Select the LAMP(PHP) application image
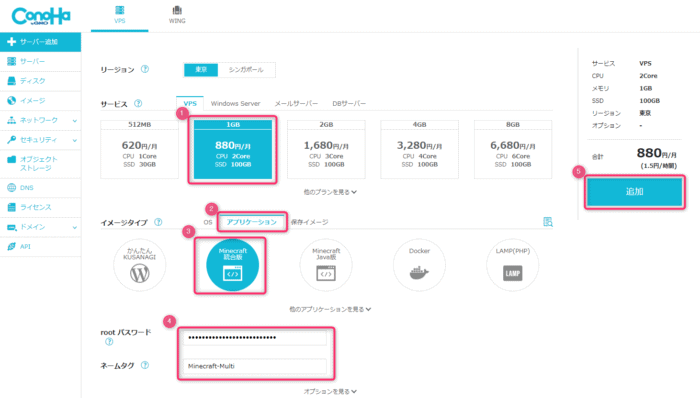Image resolution: width=700 pixels, height=398 pixels. (512, 265)
